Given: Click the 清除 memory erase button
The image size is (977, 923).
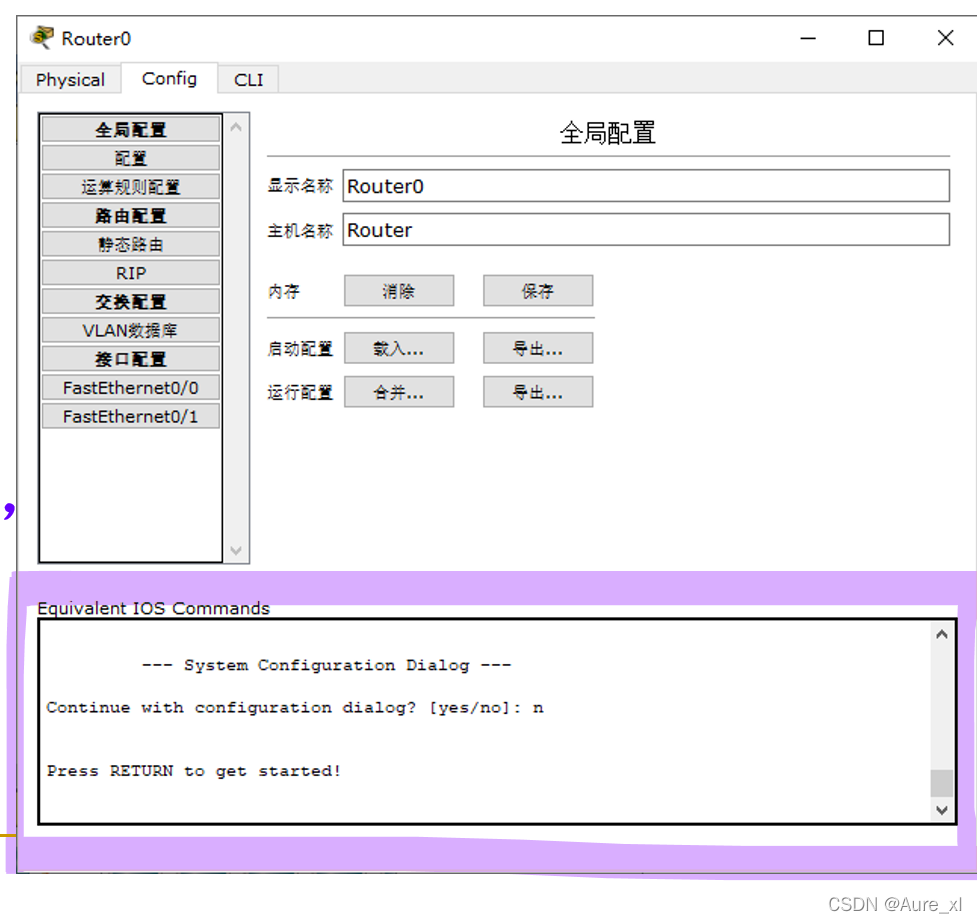Looking at the screenshot, I should click(399, 290).
